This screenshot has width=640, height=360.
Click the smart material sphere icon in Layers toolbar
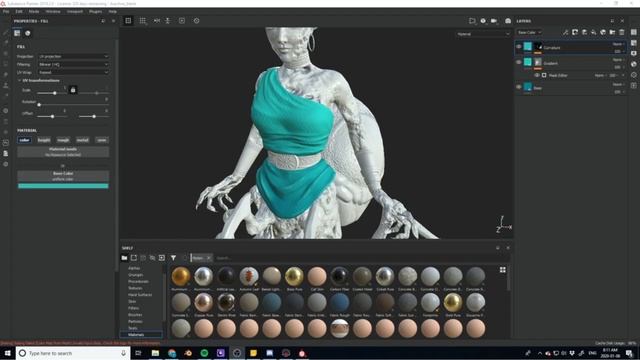click(603, 32)
